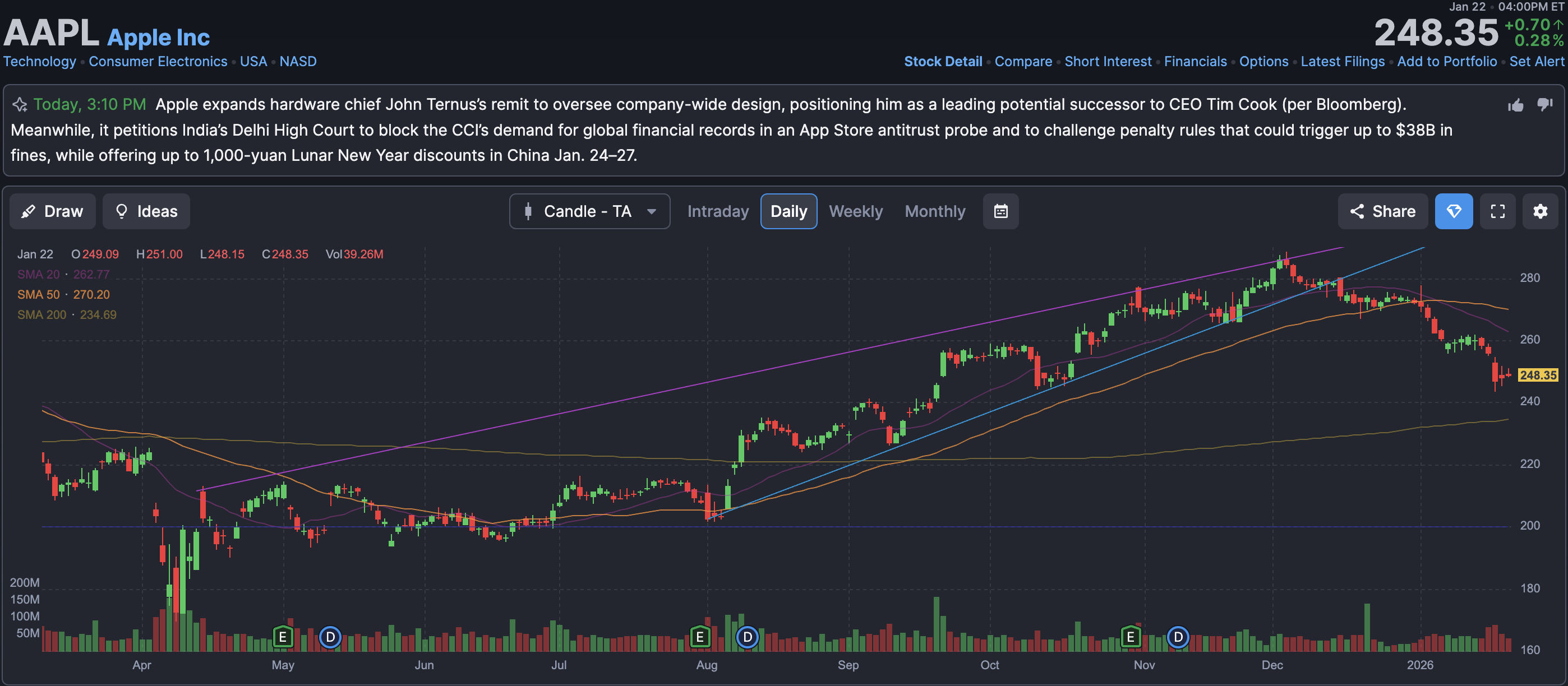Click the August dividend D marker
Image resolution: width=1568 pixels, height=686 pixels.
pos(747,637)
